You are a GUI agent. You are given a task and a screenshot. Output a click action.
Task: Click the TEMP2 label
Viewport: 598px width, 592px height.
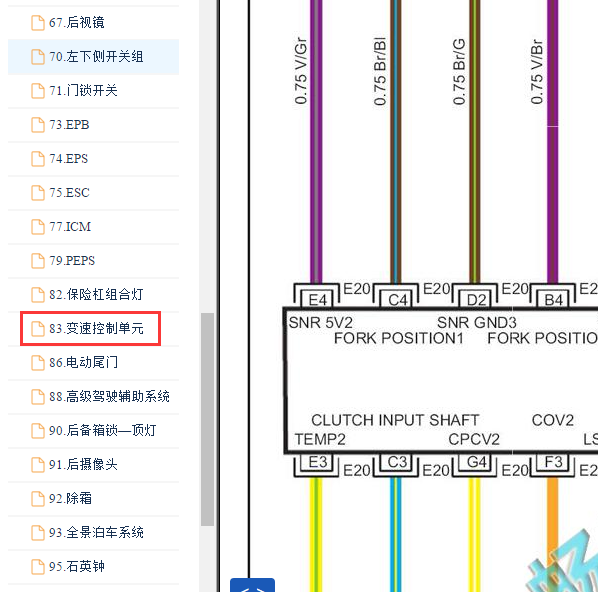coord(320,439)
